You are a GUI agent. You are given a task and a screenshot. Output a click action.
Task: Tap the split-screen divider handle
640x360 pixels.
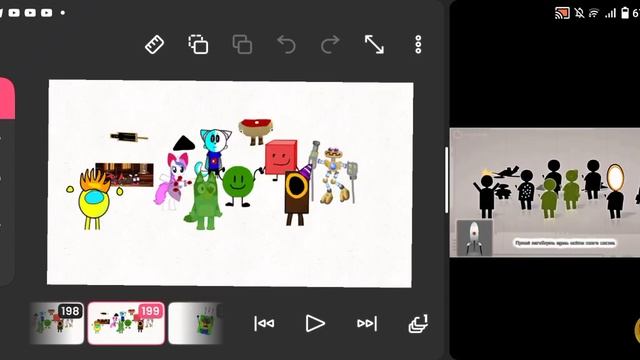447,180
